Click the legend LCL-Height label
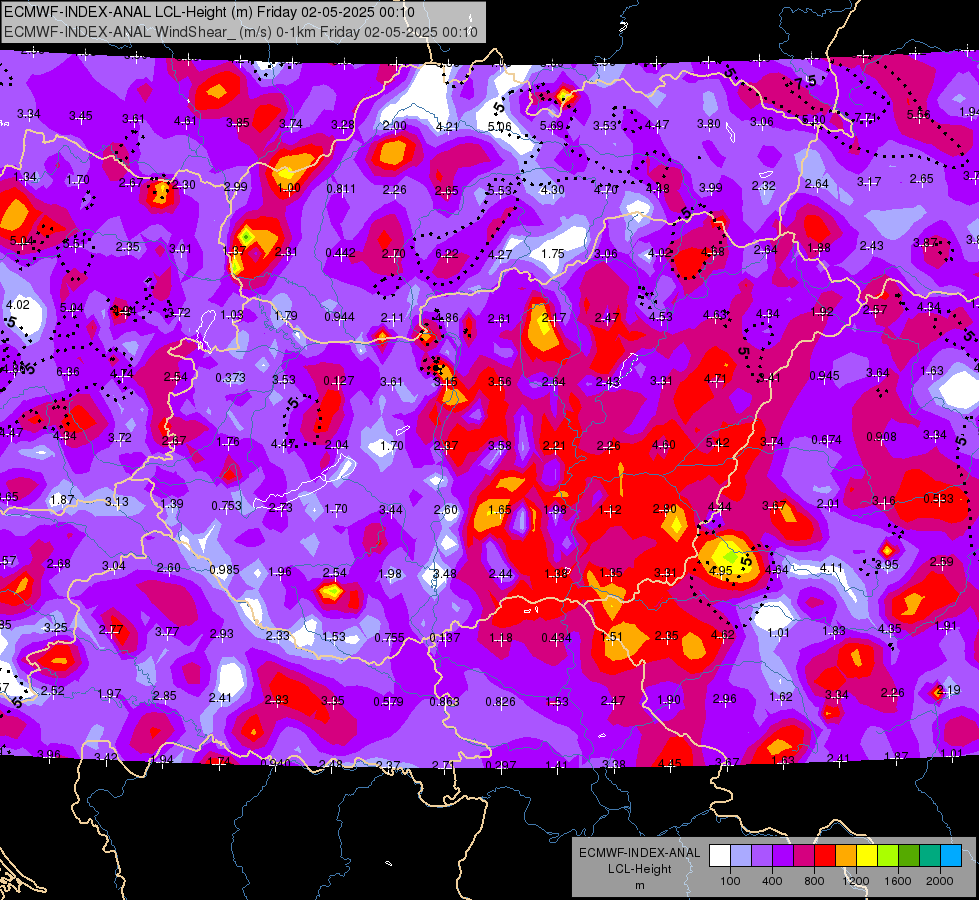 click(x=639, y=869)
